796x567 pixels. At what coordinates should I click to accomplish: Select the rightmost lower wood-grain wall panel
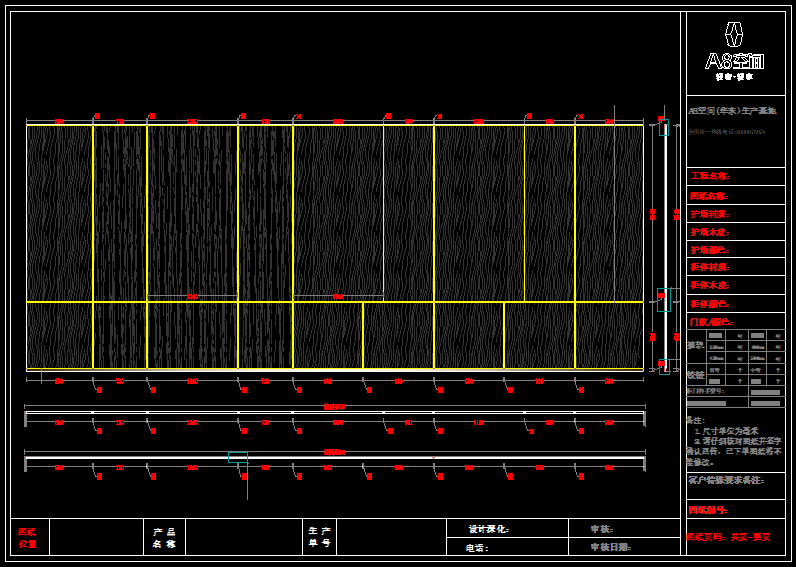click(x=609, y=335)
